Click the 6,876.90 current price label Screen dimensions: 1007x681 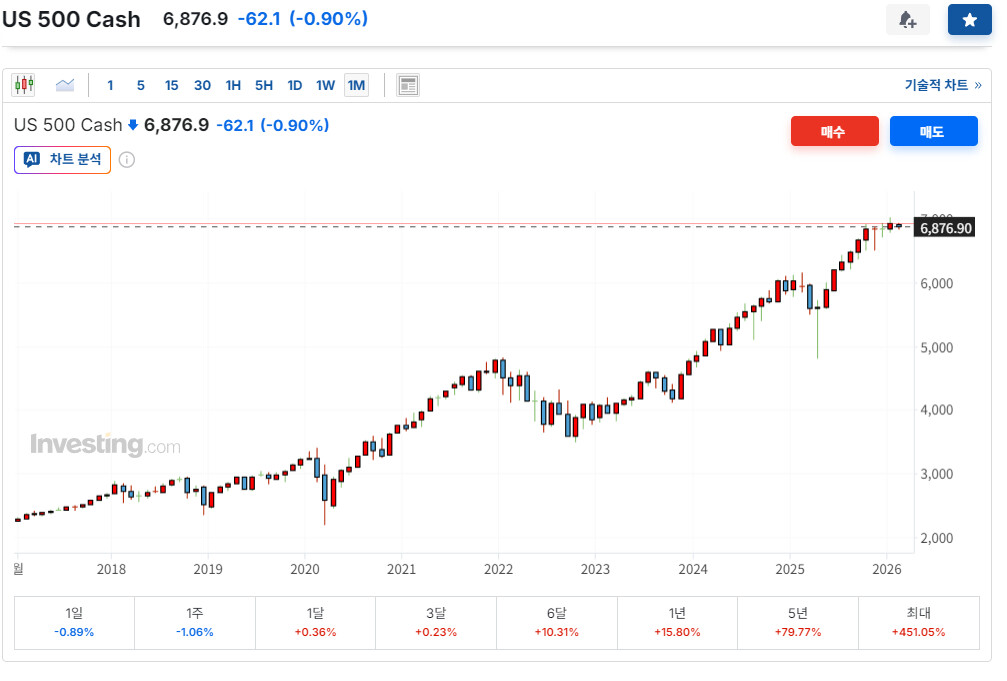tap(945, 228)
